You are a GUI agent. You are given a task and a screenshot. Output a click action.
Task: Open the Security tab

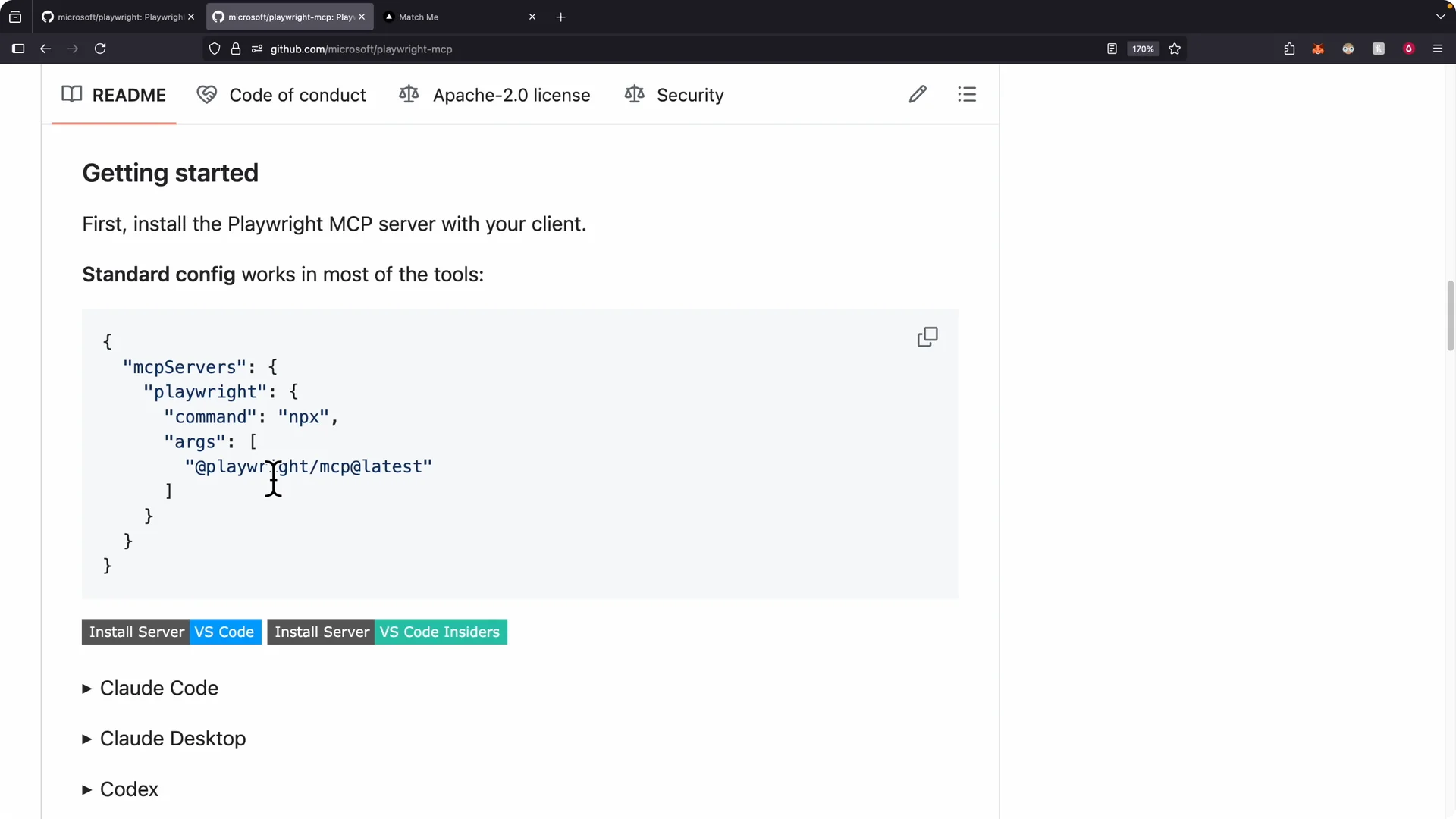[674, 95]
